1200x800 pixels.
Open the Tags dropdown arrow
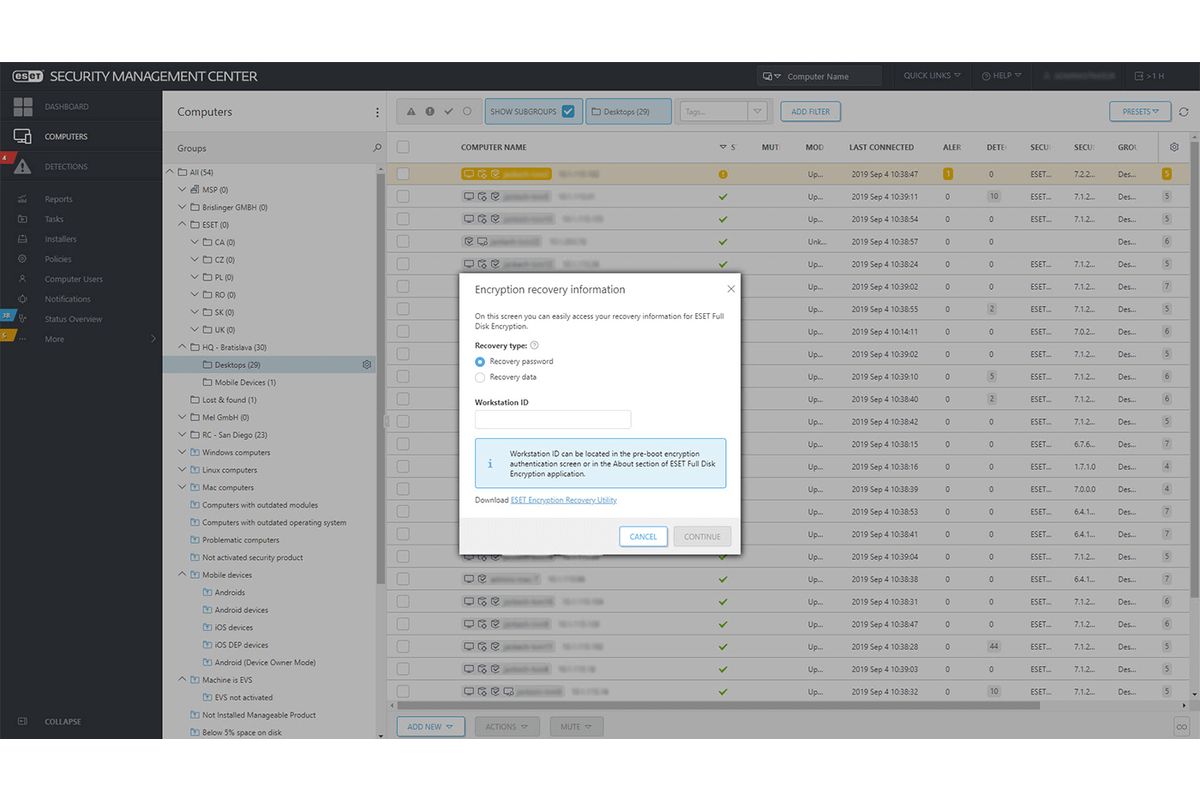758,112
